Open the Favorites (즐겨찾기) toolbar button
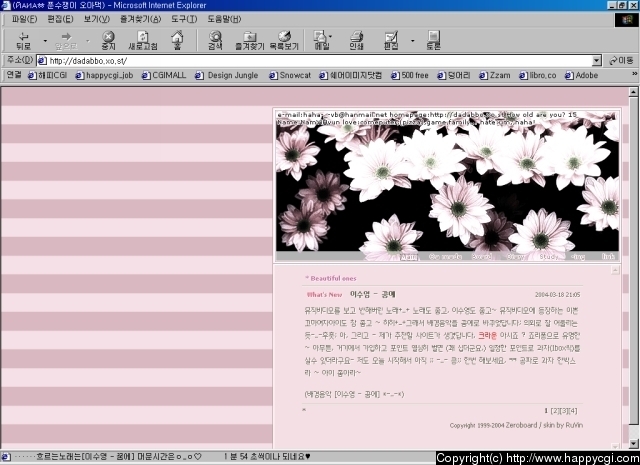 pyautogui.click(x=249, y=40)
